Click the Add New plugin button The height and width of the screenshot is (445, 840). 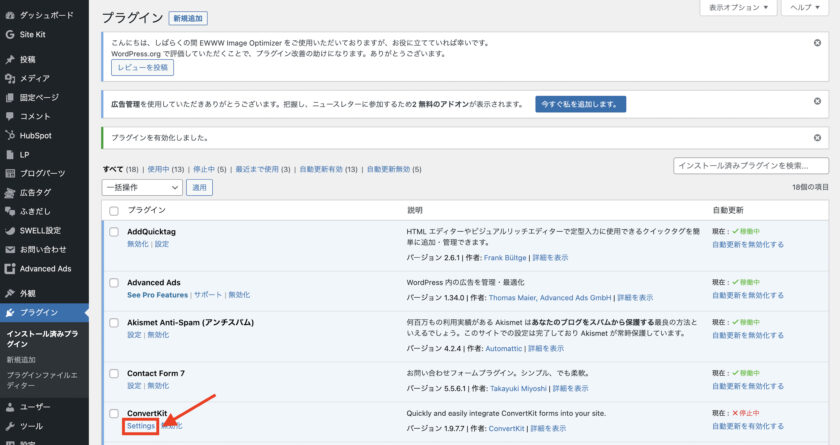click(x=188, y=18)
